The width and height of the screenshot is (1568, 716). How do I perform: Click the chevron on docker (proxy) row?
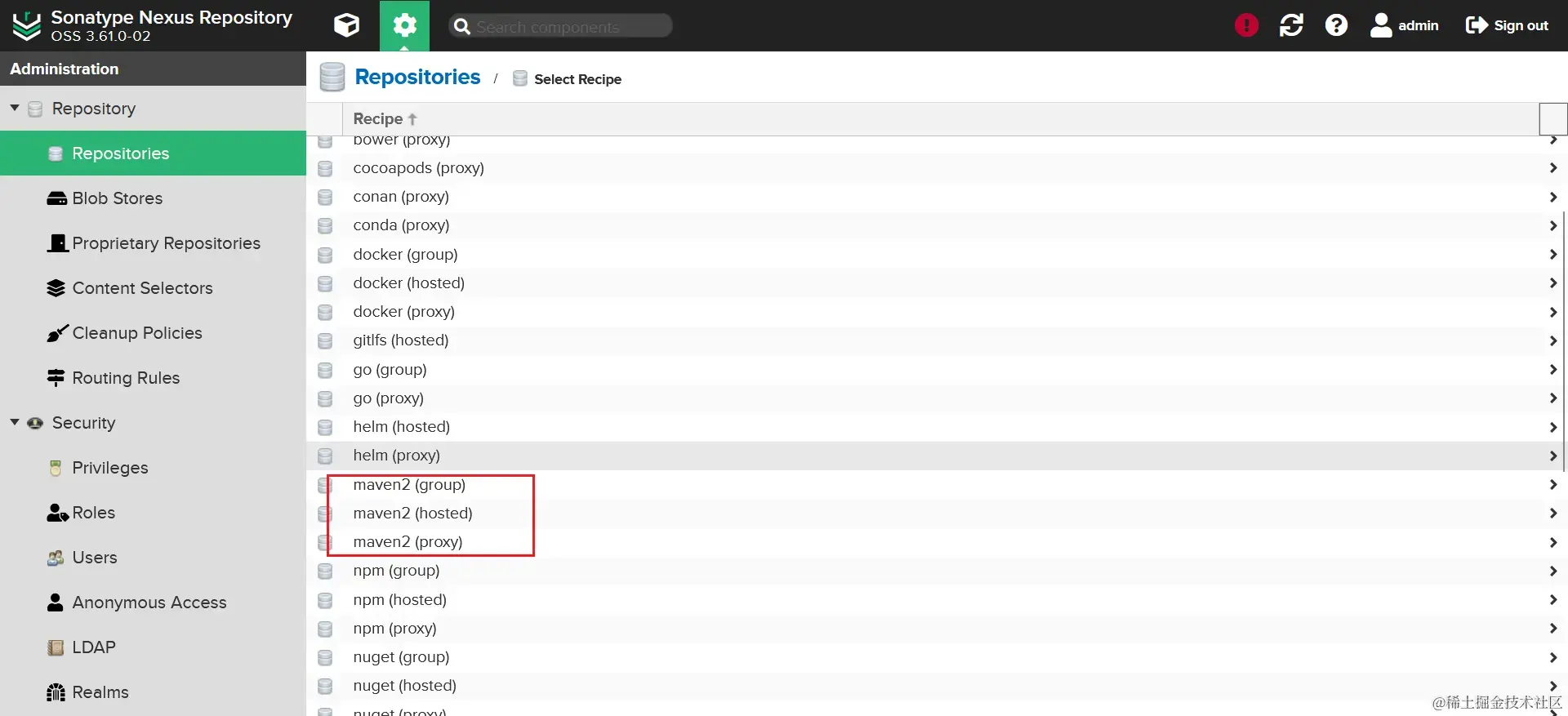(1552, 312)
